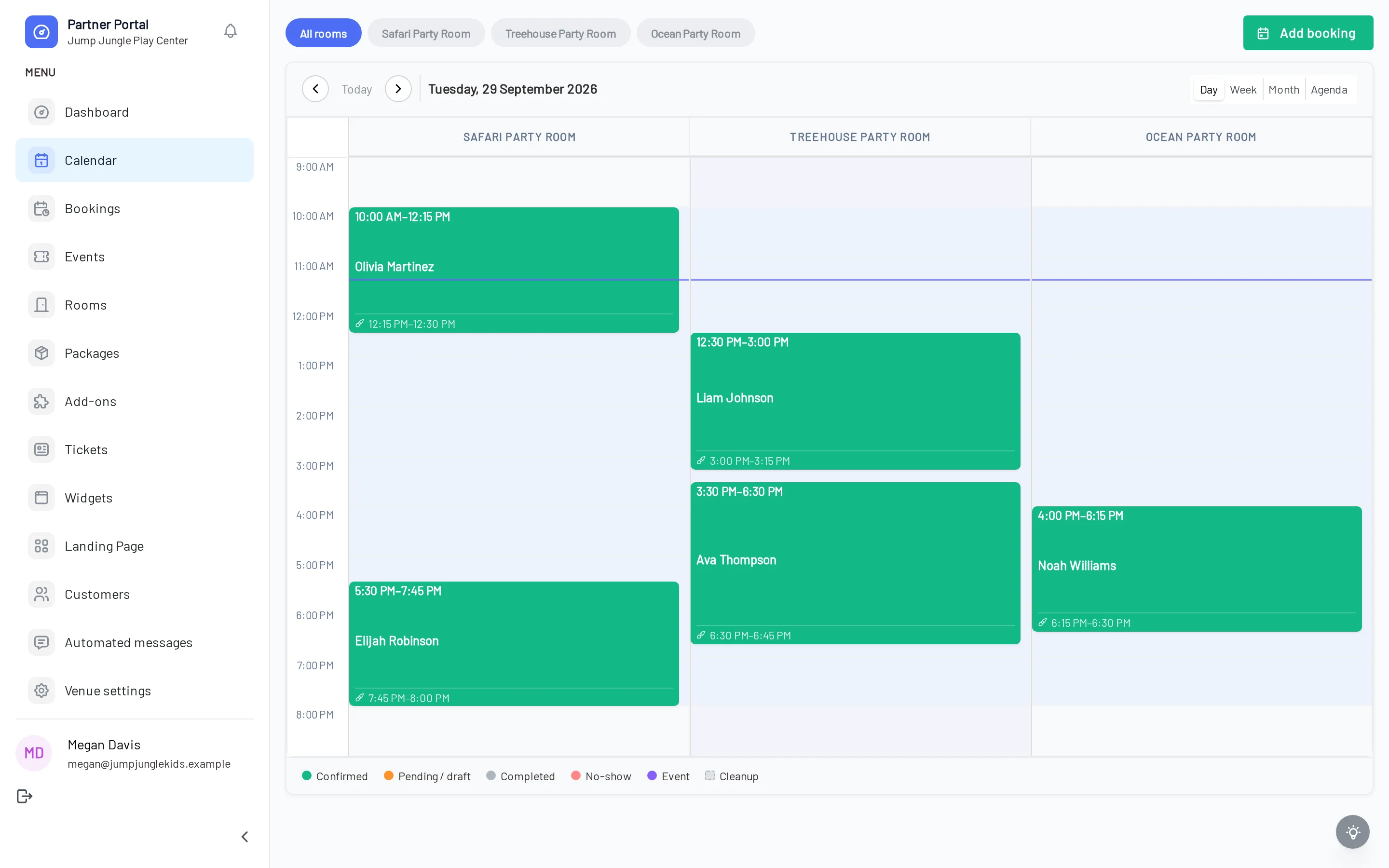
Task: Switch to Month view
Action: (x=1283, y=90)
